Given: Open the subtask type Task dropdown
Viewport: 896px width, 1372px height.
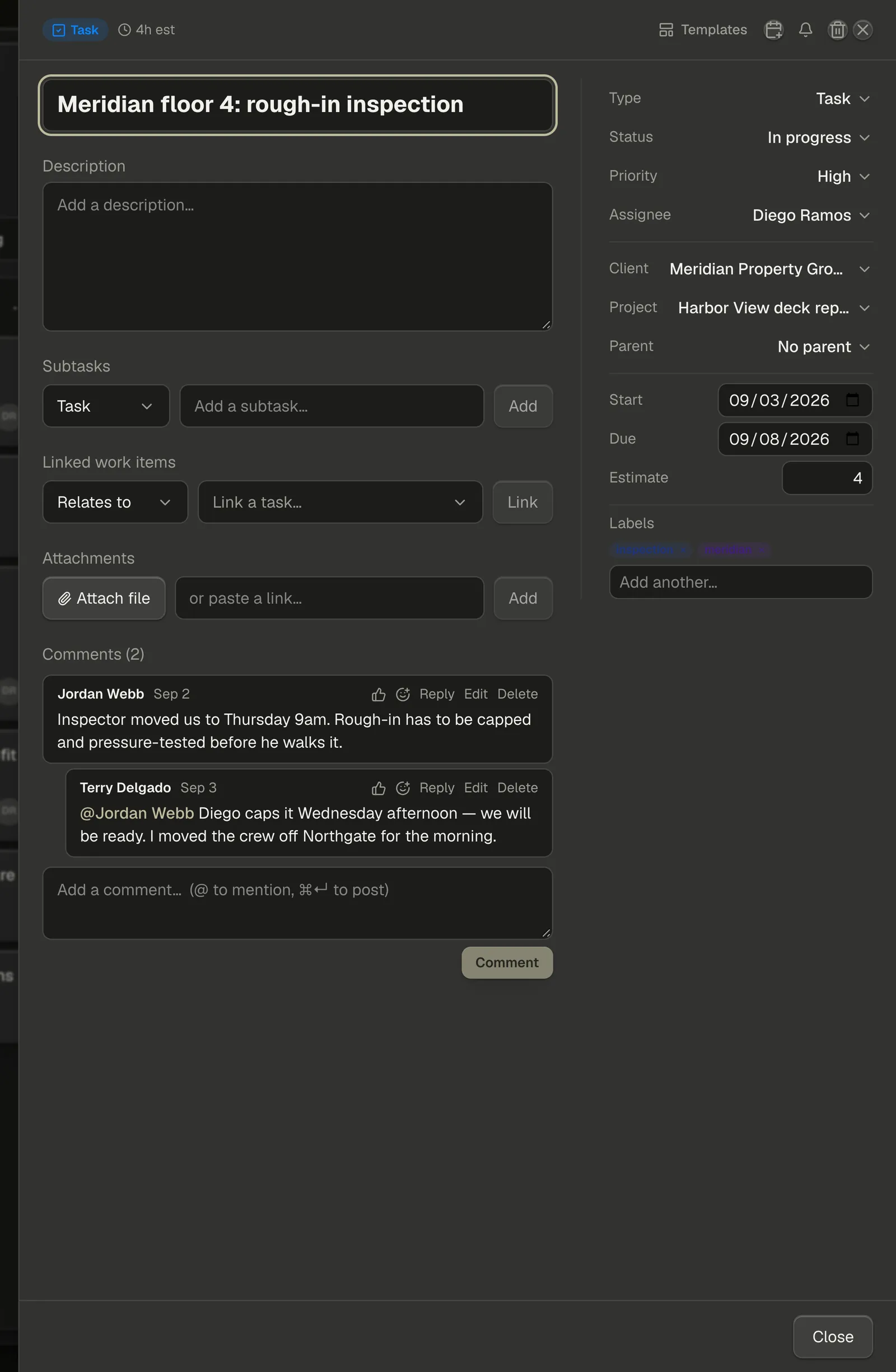Looking at the screenshot, I should click(106, 406).
